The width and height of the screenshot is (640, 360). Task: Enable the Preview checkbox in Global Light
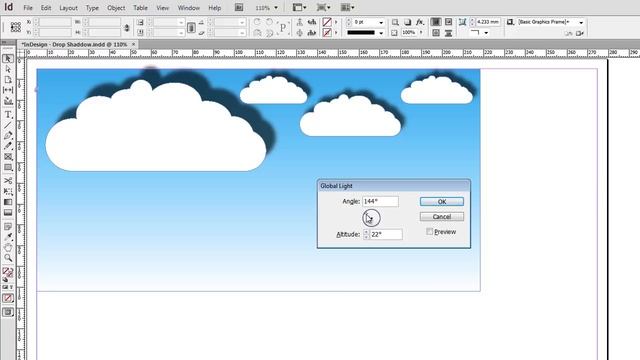click(x=429, y=231)
